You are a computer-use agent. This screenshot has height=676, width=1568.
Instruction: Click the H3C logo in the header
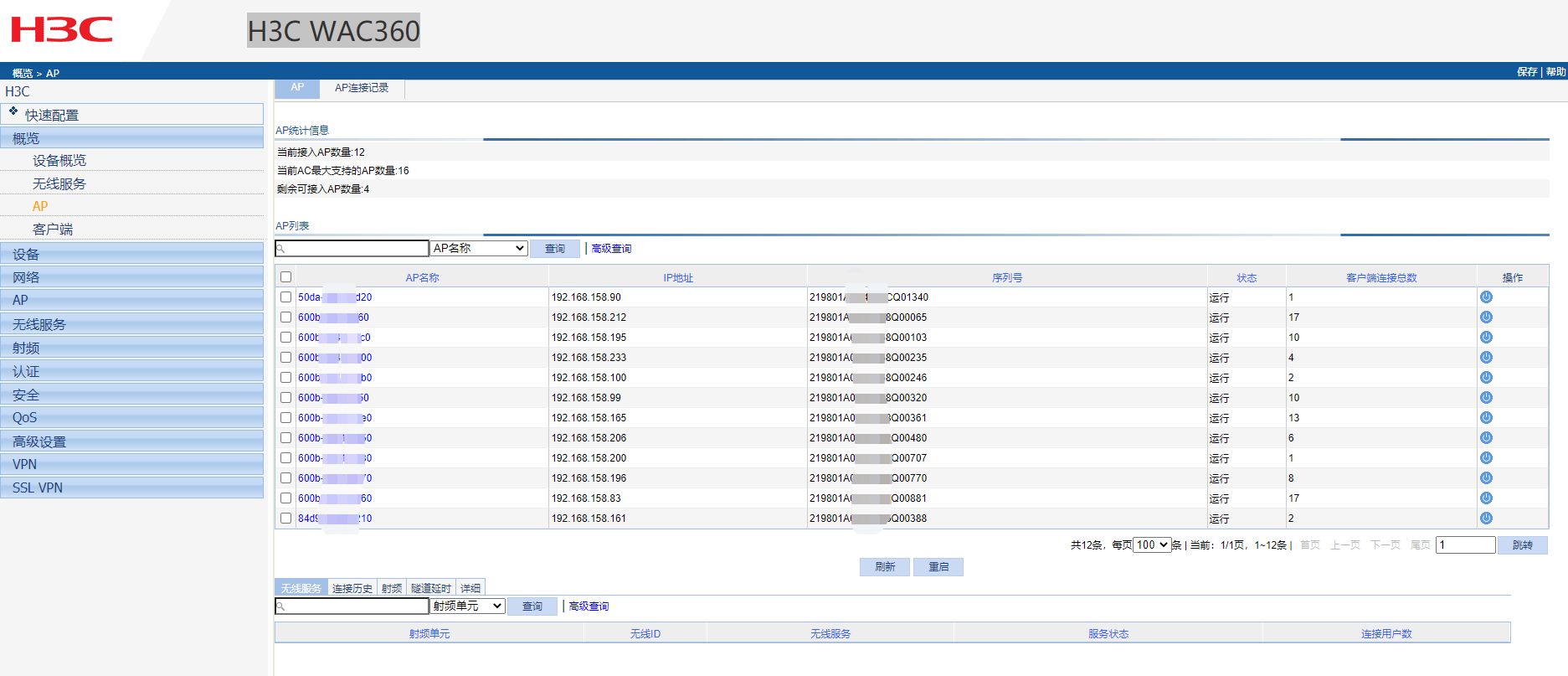[x=62, y=30]
